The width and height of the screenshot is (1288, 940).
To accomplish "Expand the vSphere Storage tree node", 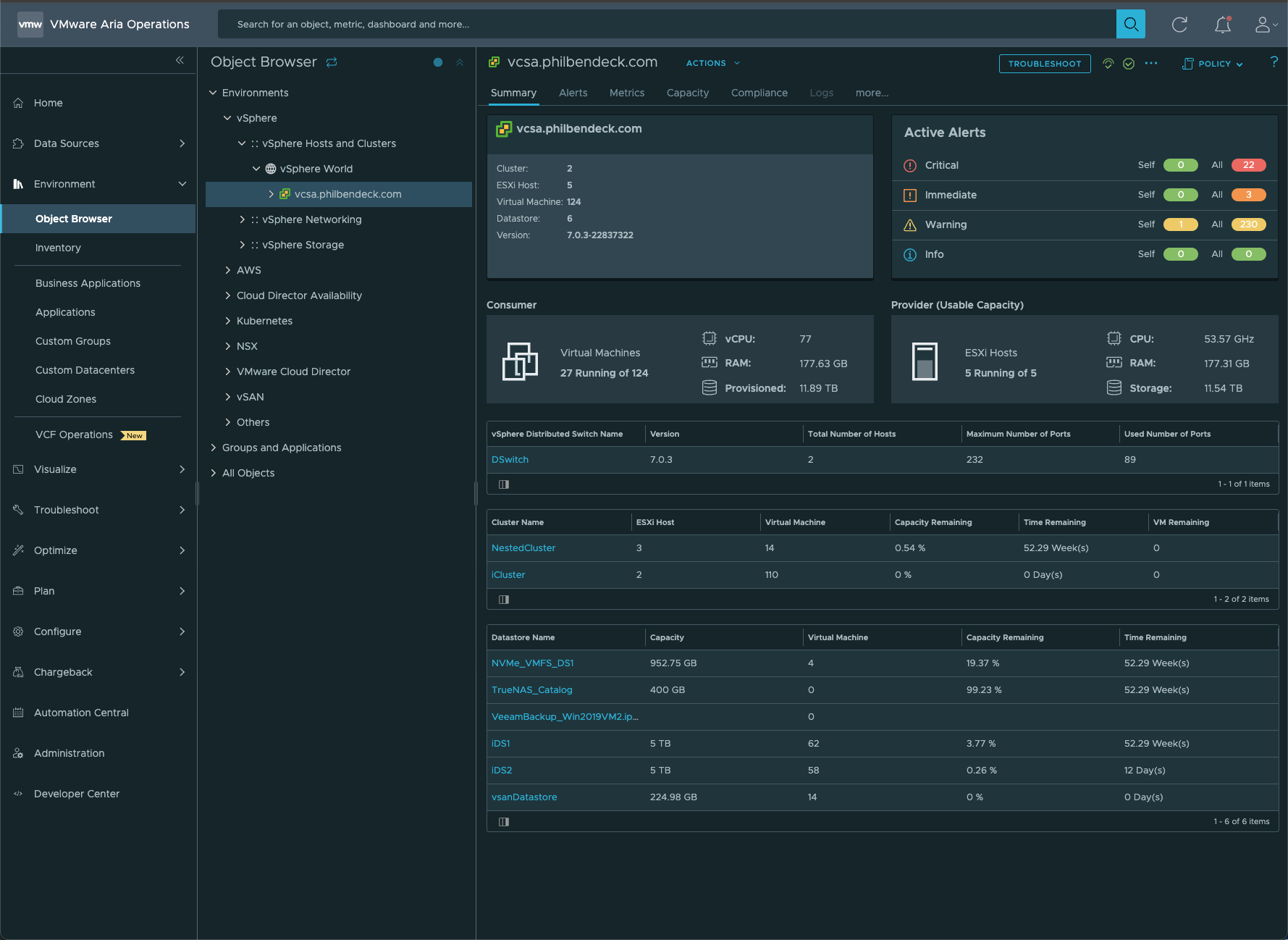I will [242, 245].
